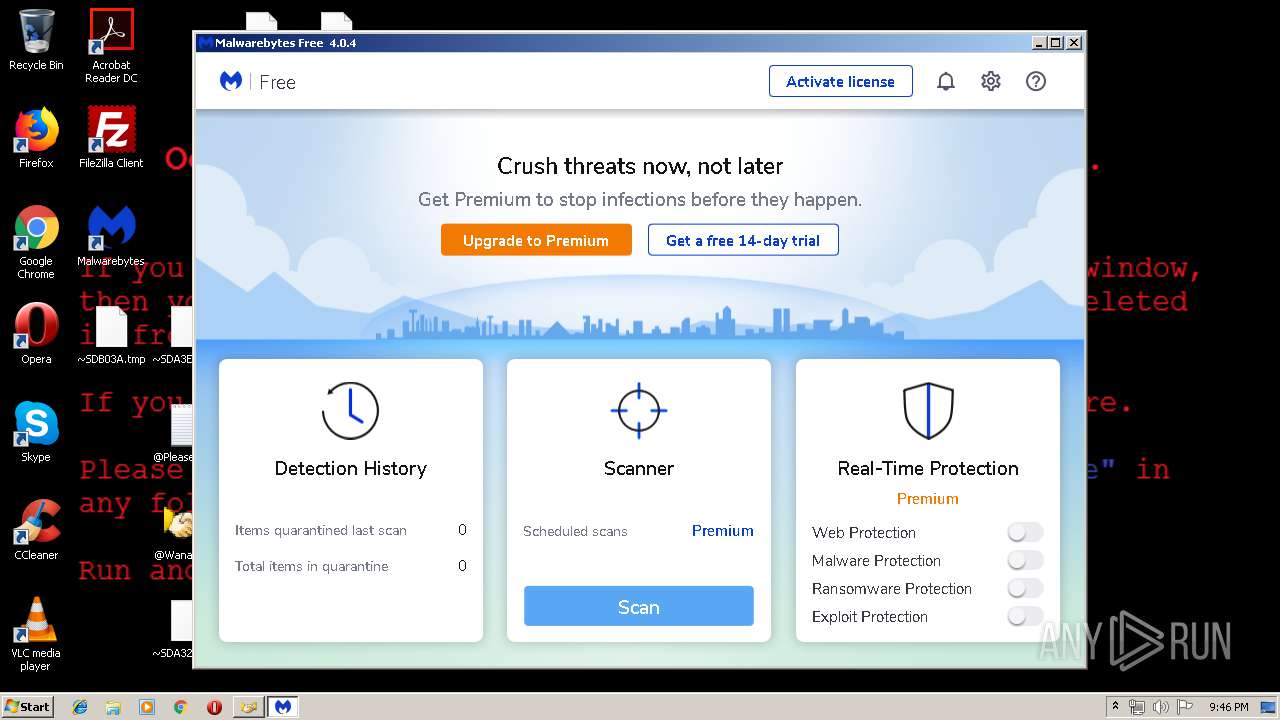Toggle the Ransomware Protection switch
This screenshot has width=1280, height=720.
[x=1025, y=588]
